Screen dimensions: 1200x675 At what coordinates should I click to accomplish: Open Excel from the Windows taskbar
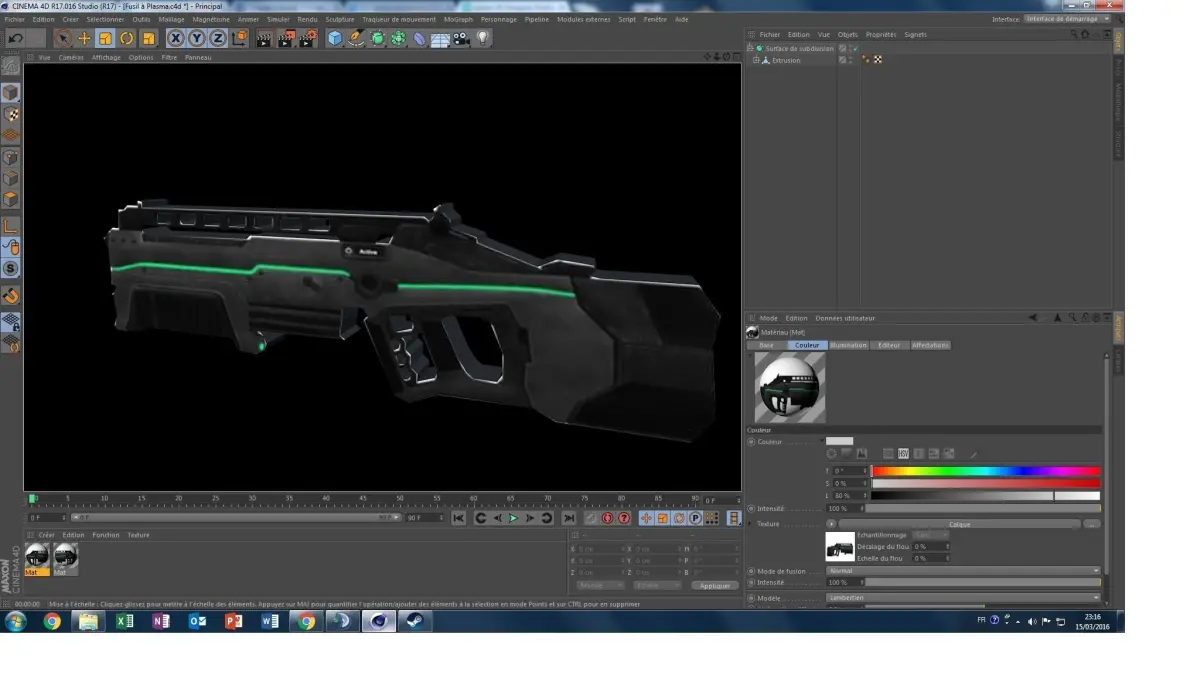(124, 621)
